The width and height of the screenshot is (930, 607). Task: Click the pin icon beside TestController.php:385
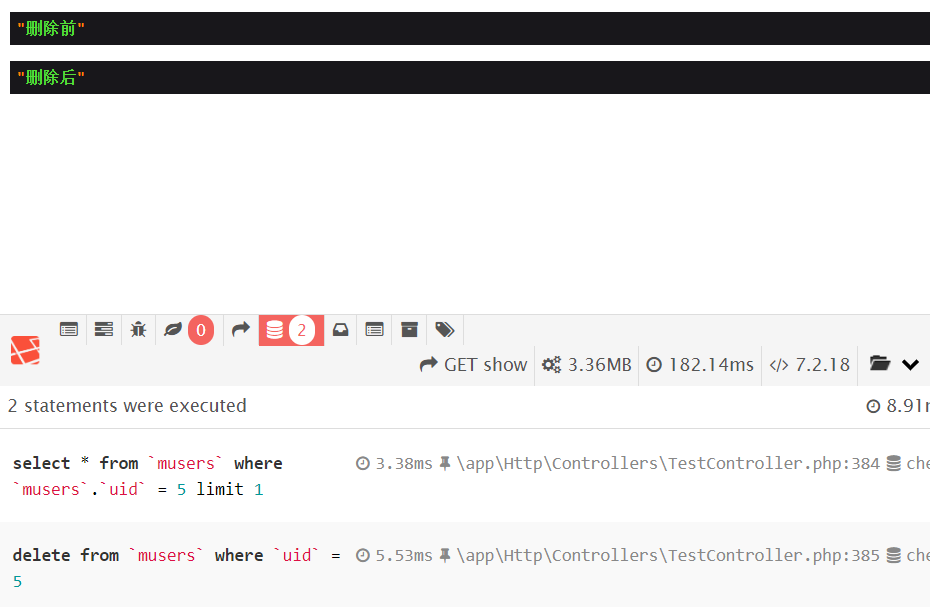[445, 555]
